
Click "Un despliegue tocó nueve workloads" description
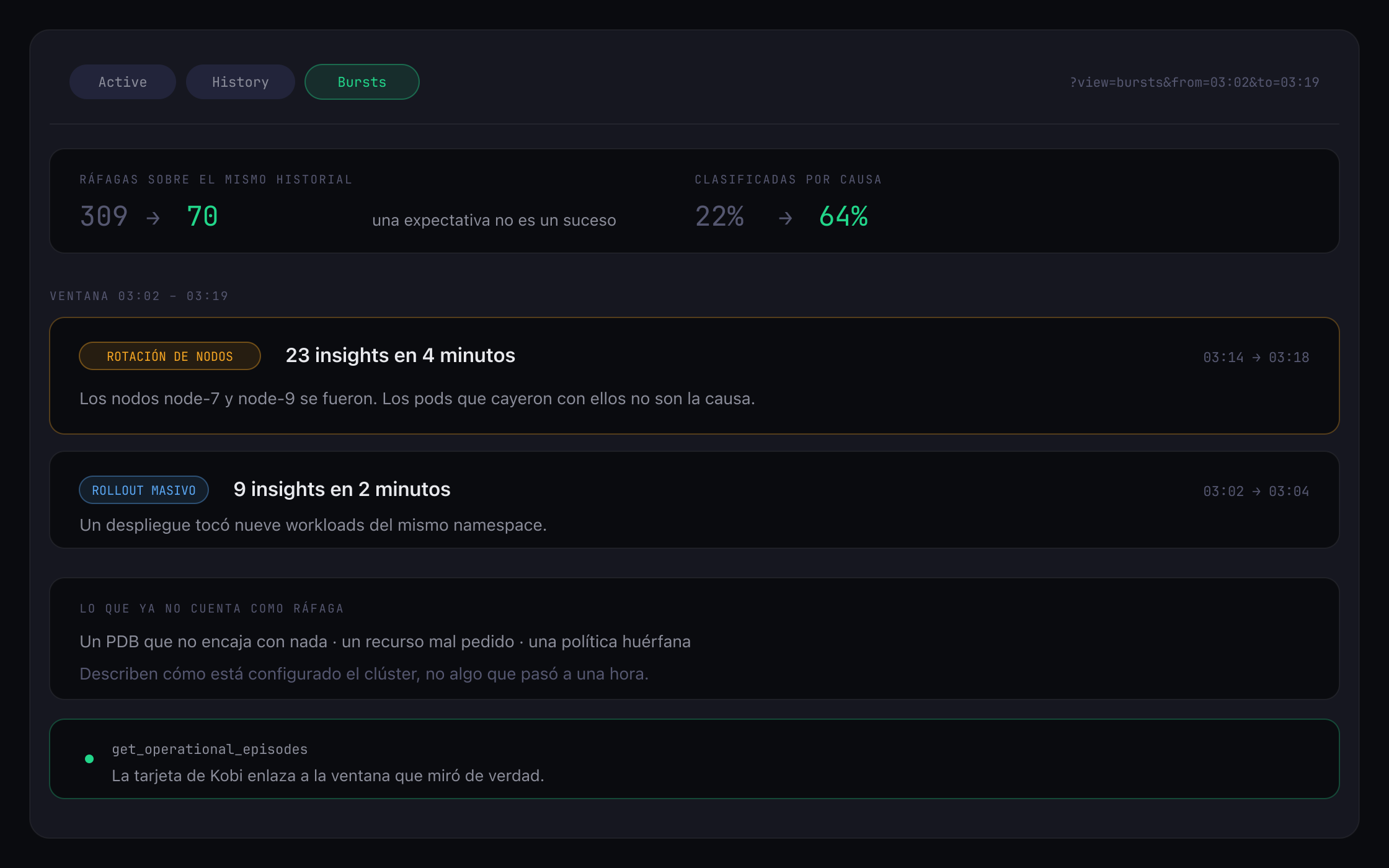(313, 525)
